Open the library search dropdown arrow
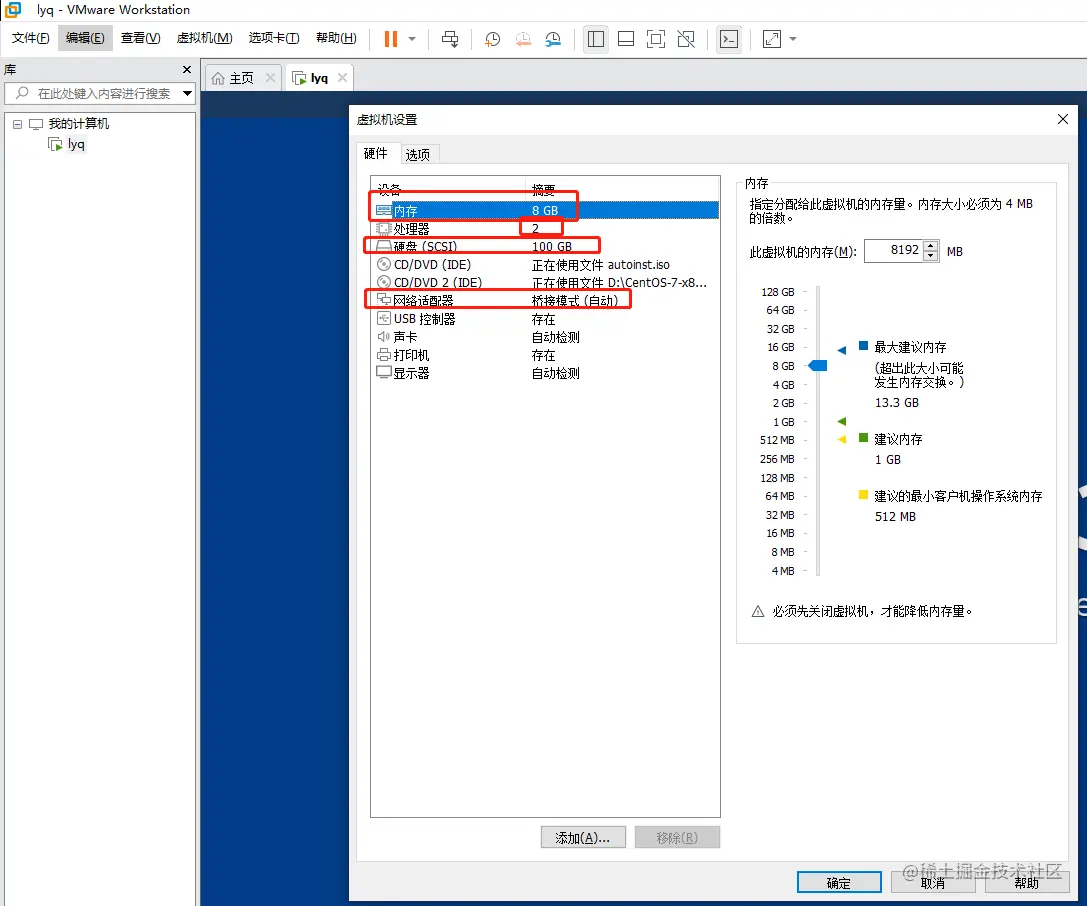 187,94
